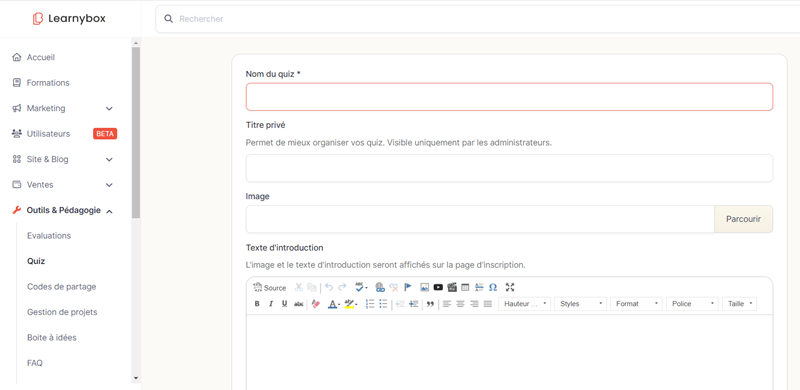Click in the Image path field
The image size is (800, 390).
(x=480, y=219)
